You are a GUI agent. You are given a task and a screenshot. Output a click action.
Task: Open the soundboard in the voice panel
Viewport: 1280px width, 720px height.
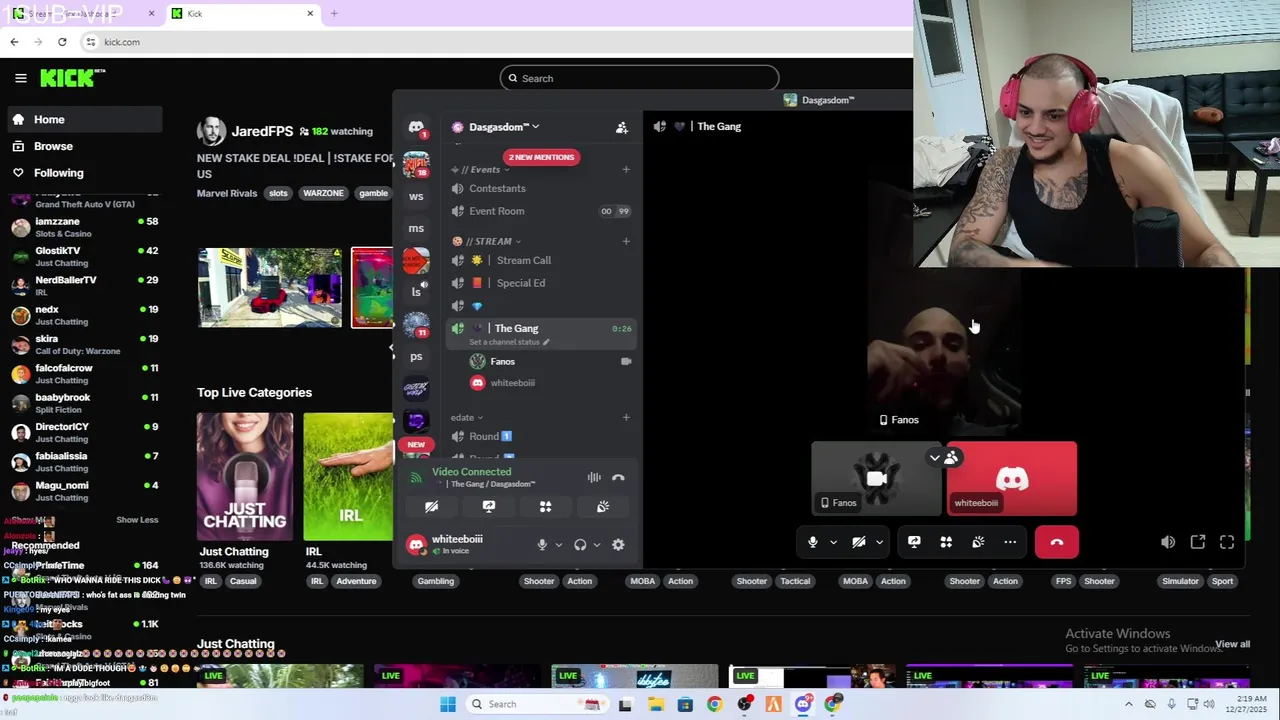click(x=603, y=507)
